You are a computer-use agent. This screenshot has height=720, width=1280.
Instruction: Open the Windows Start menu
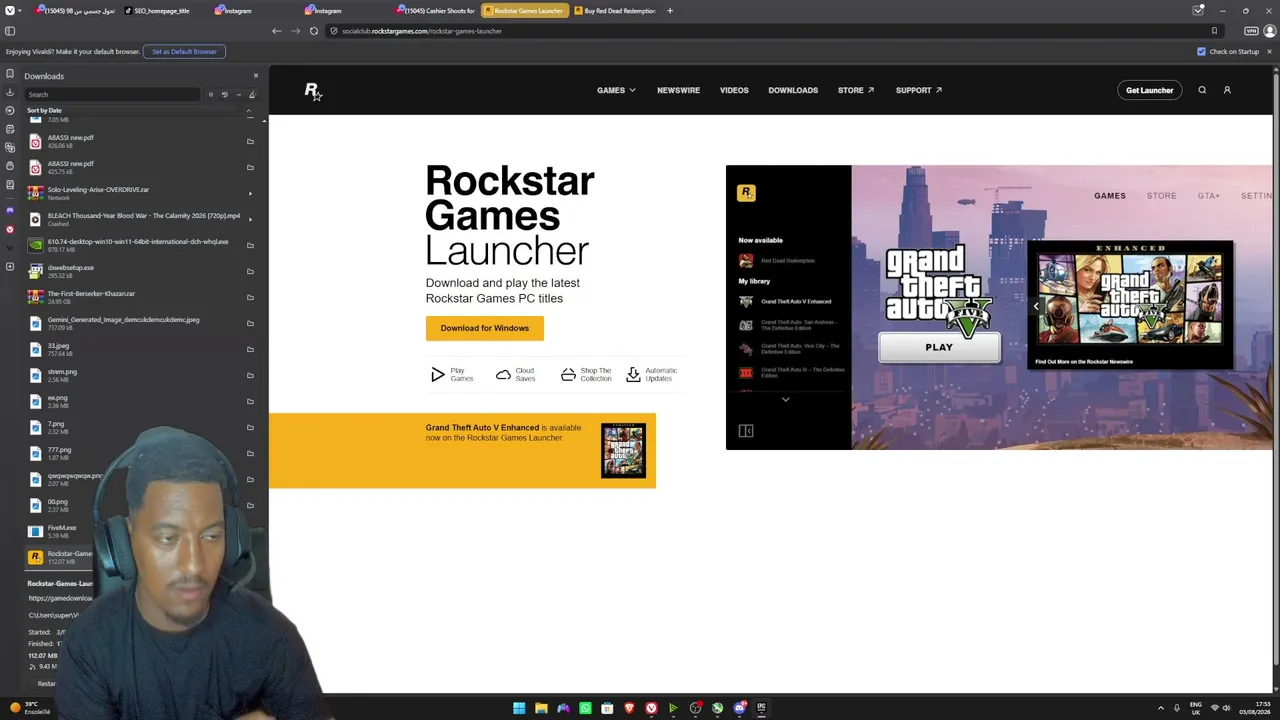click(519, 708)
